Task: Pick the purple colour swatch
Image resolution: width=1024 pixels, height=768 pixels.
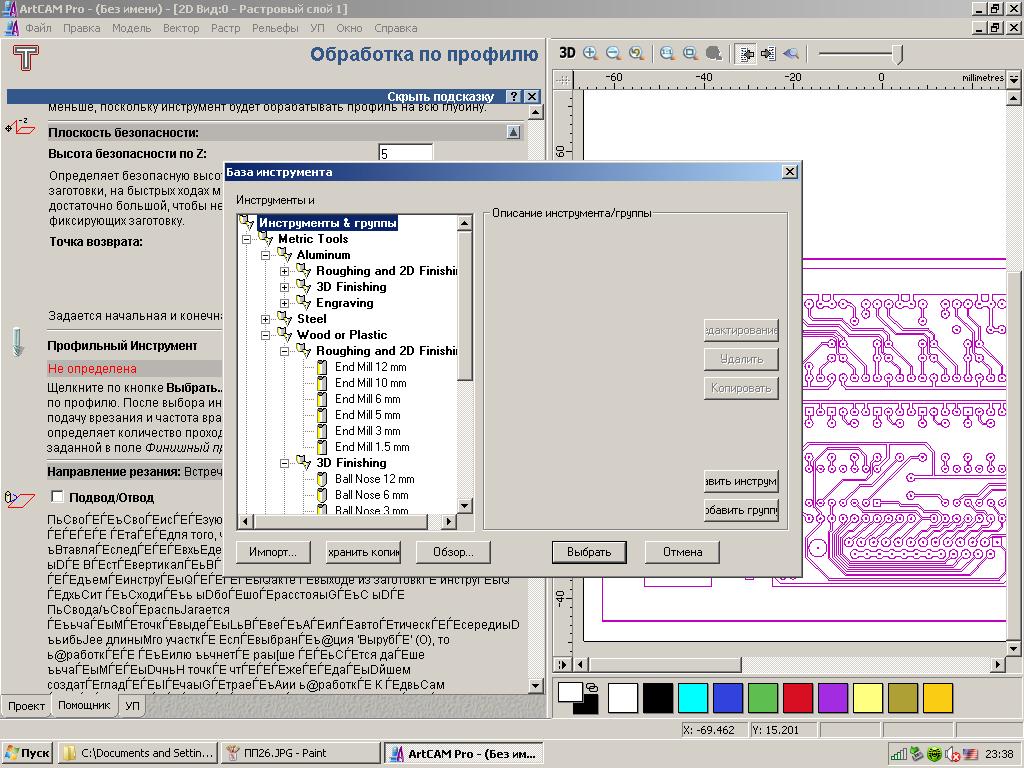Action: 833,698
